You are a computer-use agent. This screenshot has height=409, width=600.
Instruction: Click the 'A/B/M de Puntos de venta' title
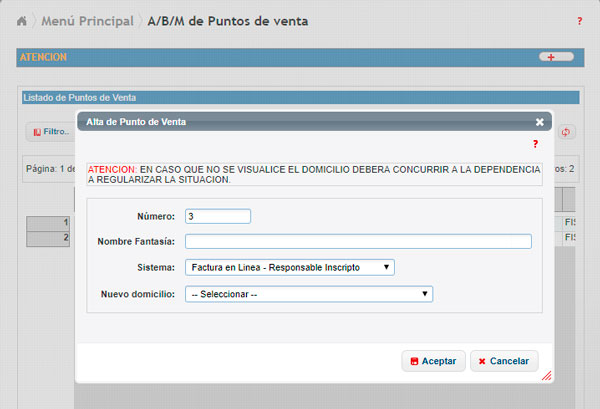tap(228, 21)
